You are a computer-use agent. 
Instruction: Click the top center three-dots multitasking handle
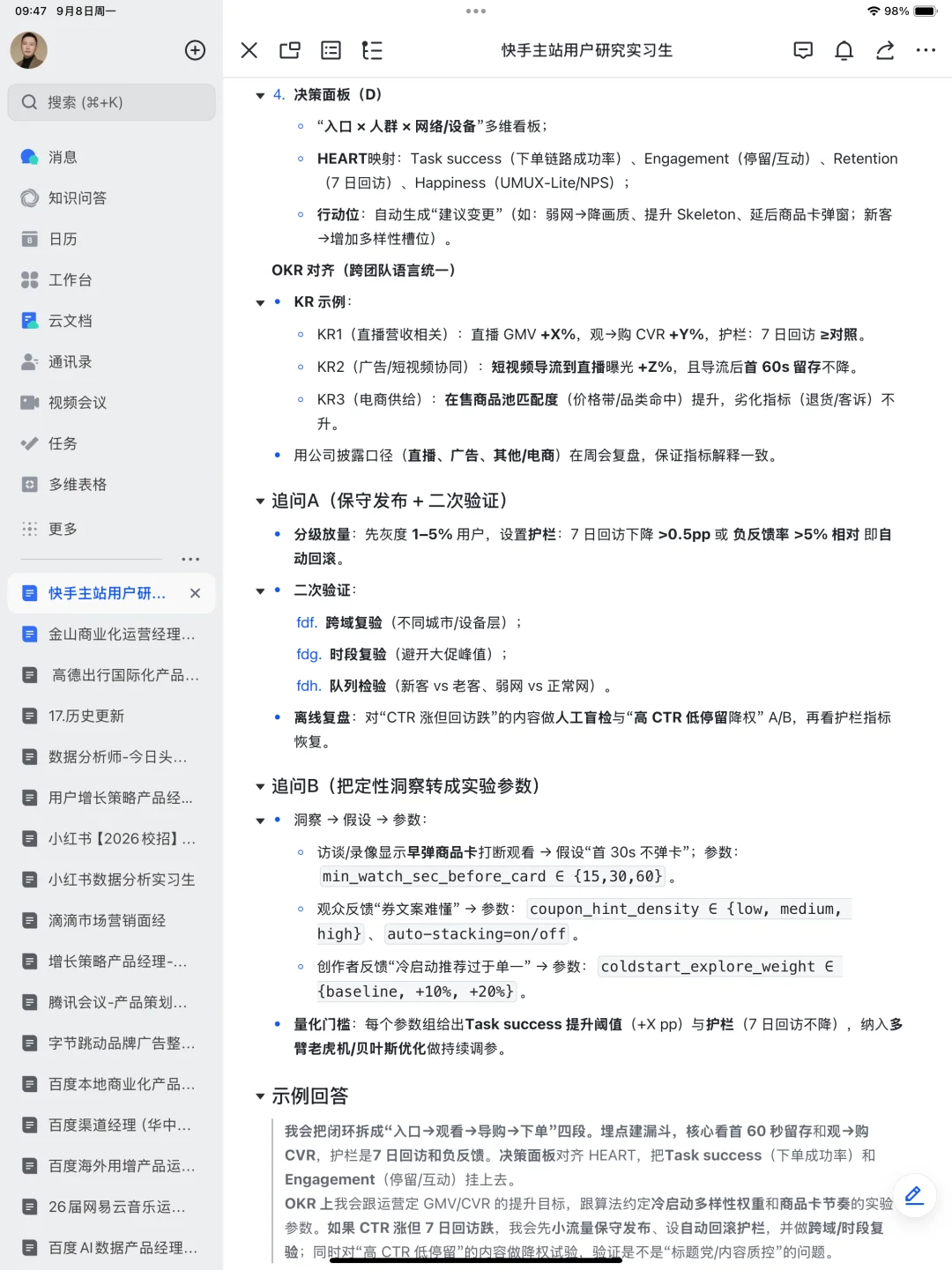(x=476, y=11)
